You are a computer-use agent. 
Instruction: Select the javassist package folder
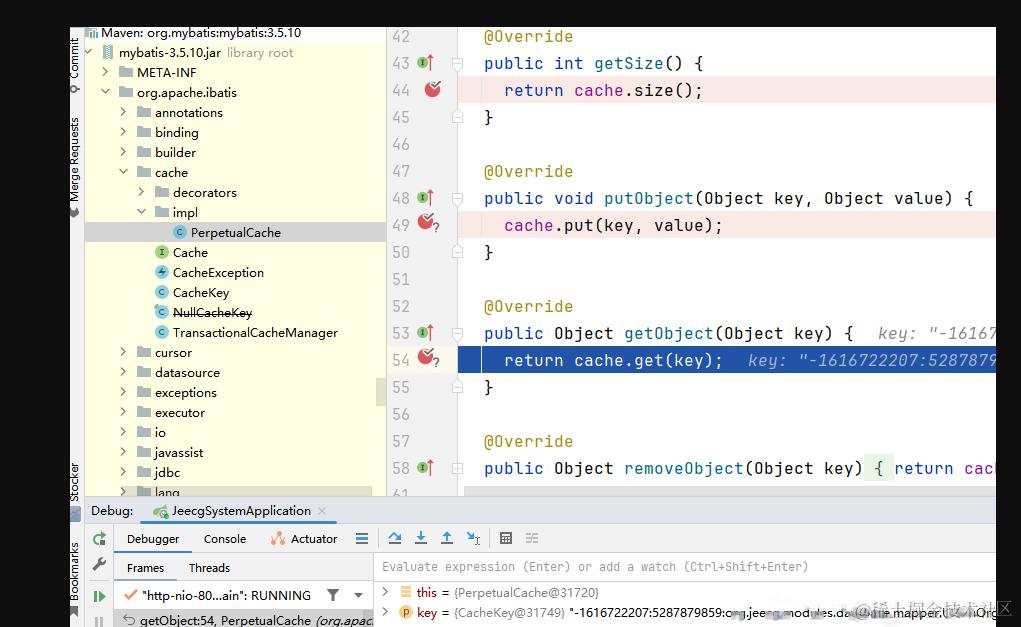pyautogui.click(x=170, y=453)
